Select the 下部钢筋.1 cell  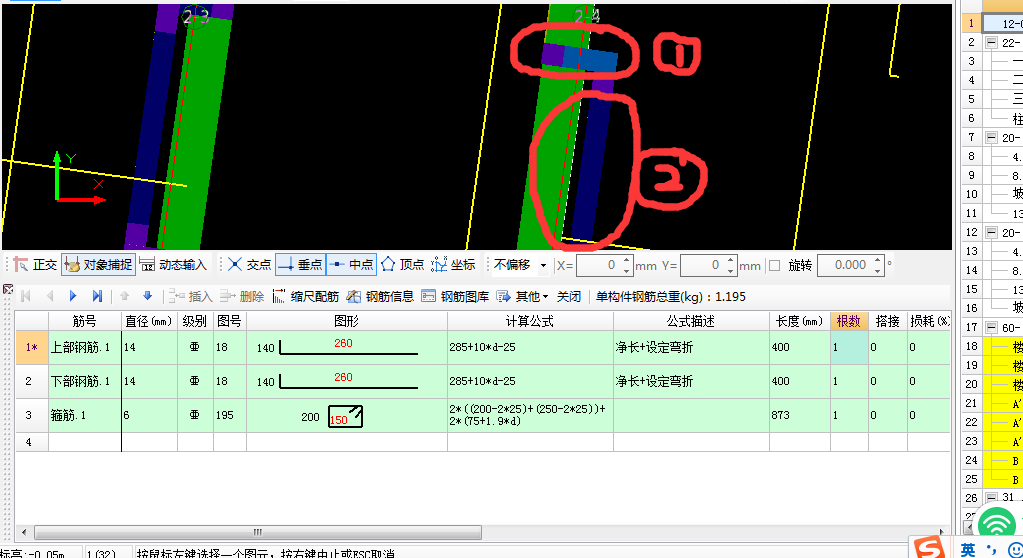pos(85,381)
